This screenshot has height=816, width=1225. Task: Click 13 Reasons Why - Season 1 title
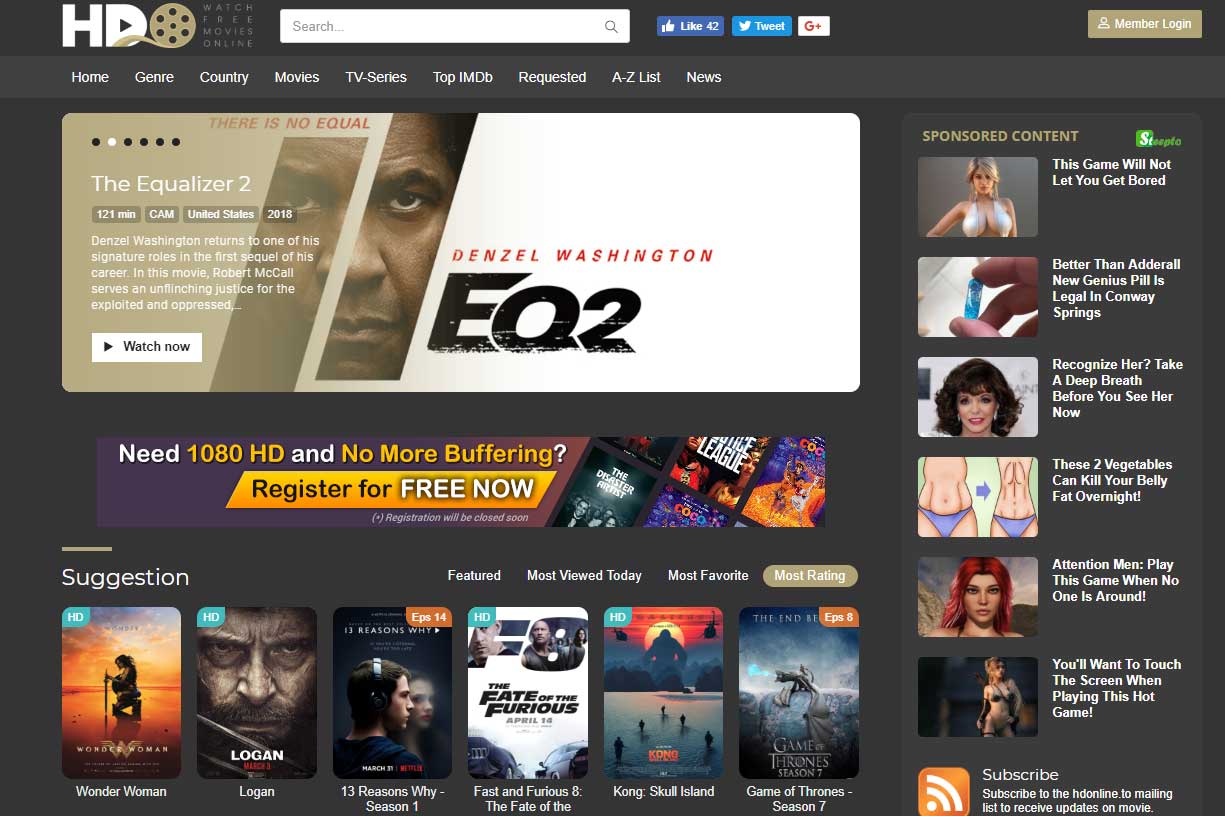click(392, 798)
